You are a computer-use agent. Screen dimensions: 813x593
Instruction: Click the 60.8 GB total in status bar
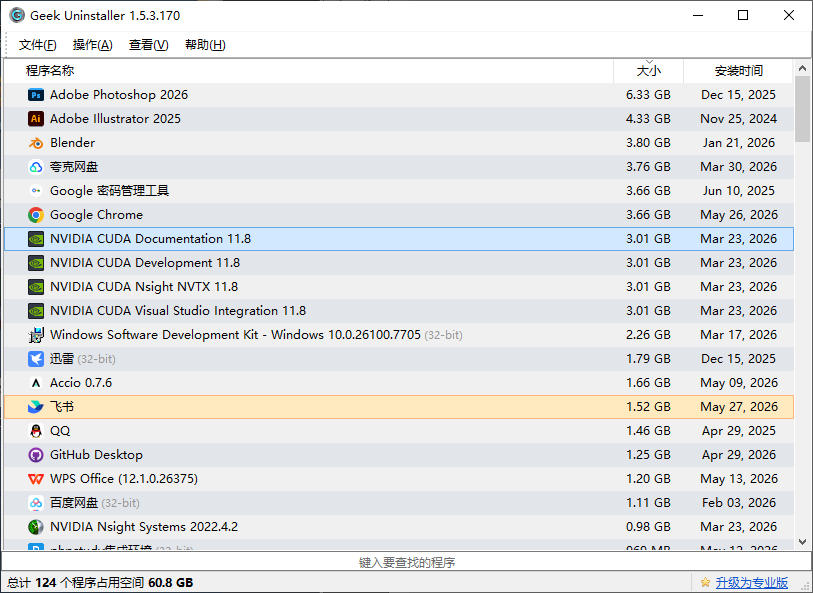[171, 583]
